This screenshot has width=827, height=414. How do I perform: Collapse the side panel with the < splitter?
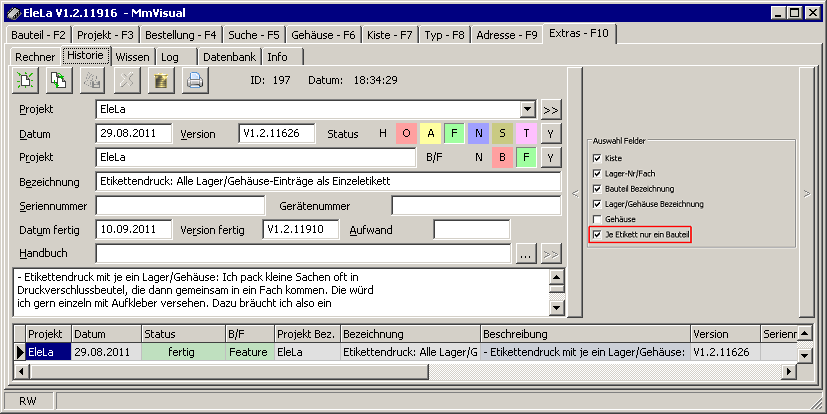pyautogui.click(x=575, y=194)
